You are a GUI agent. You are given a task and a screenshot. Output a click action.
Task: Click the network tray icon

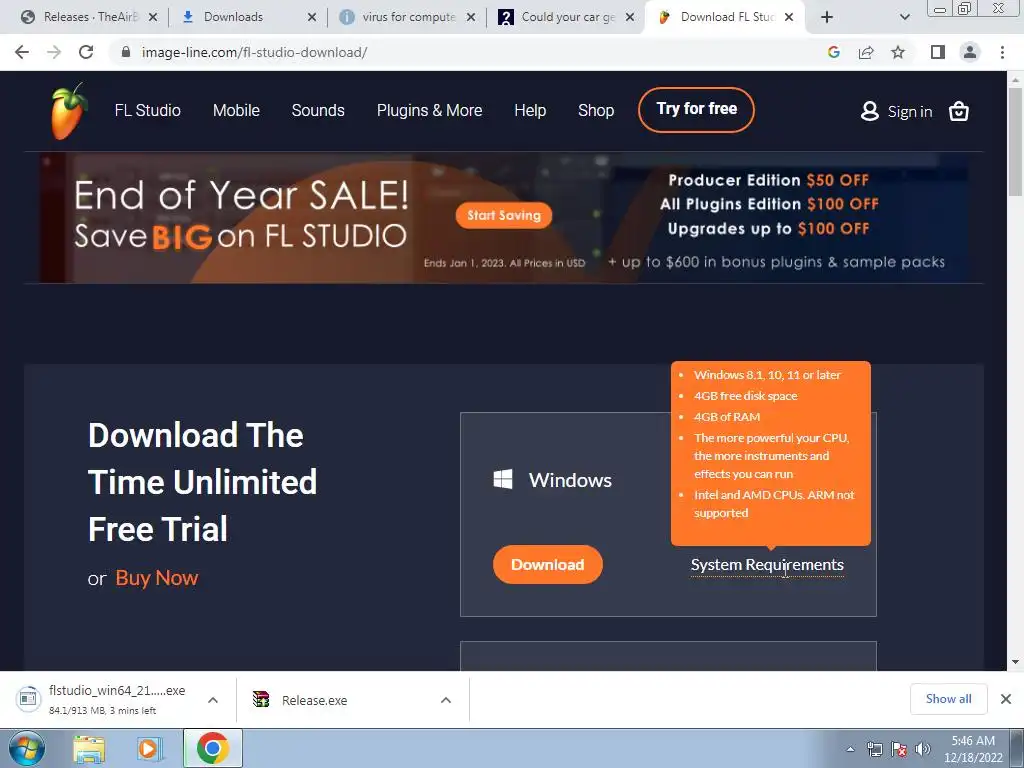[874, 749]
